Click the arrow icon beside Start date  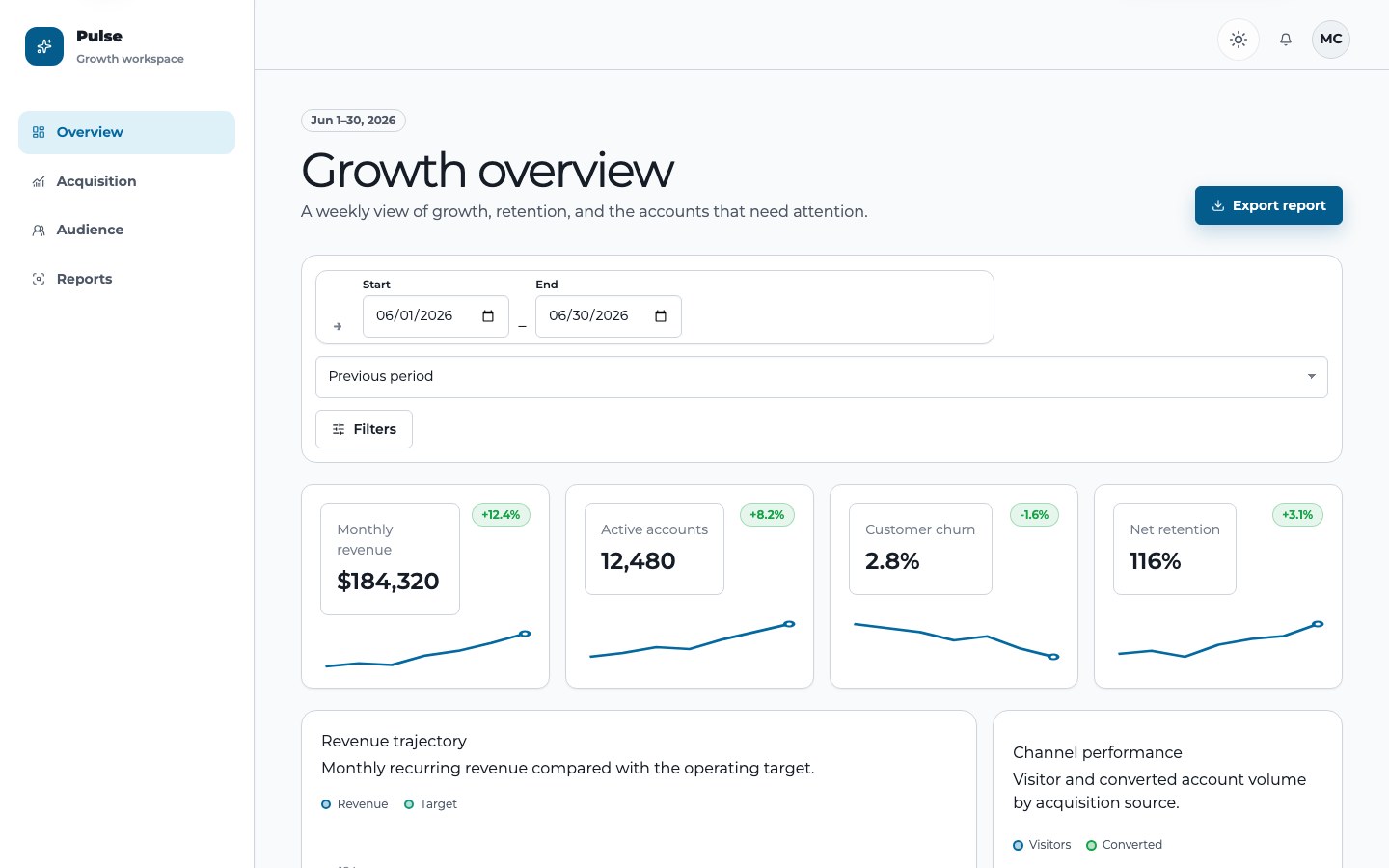point(338,327)
